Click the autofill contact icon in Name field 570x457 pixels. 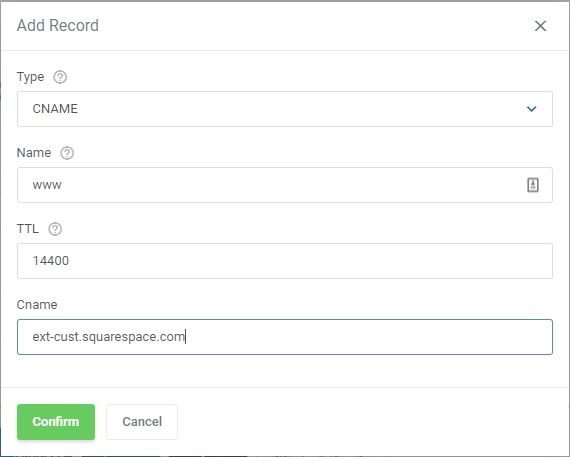pyautogui.click(x=533, y=185)
